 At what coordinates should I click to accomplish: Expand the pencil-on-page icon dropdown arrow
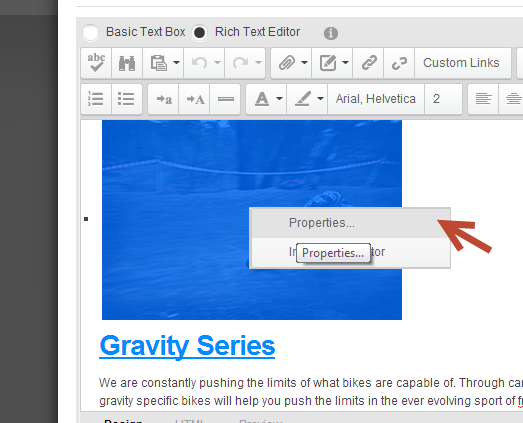coord(346,63)
